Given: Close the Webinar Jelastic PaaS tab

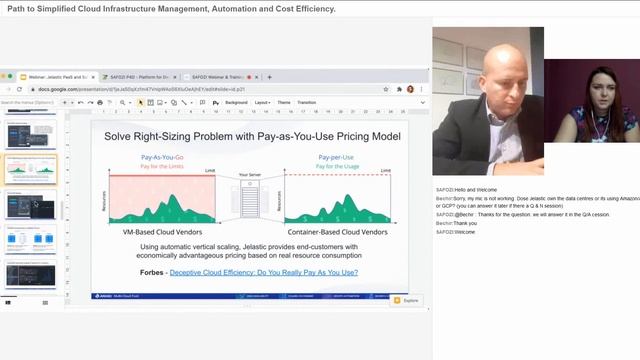Looking at the screenshot, I should (93, 77).
